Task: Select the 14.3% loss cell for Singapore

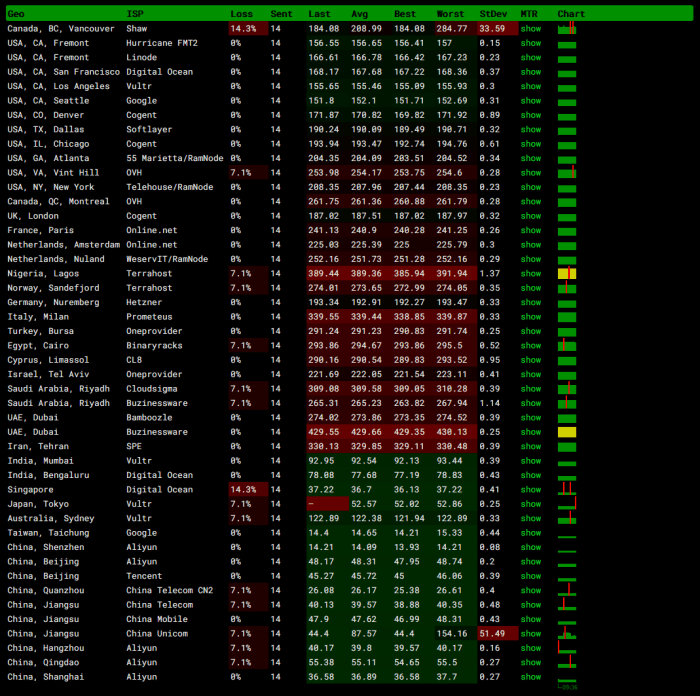Action: (248, 489)
